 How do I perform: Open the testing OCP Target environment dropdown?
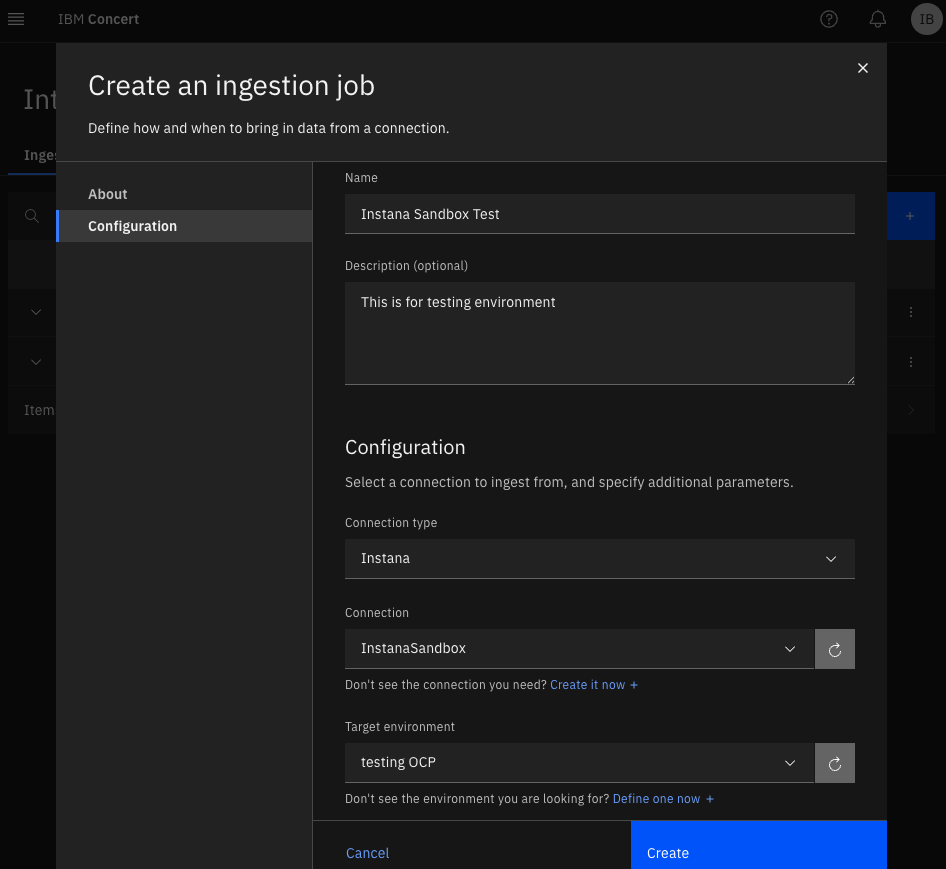click(x=579, y=763)
